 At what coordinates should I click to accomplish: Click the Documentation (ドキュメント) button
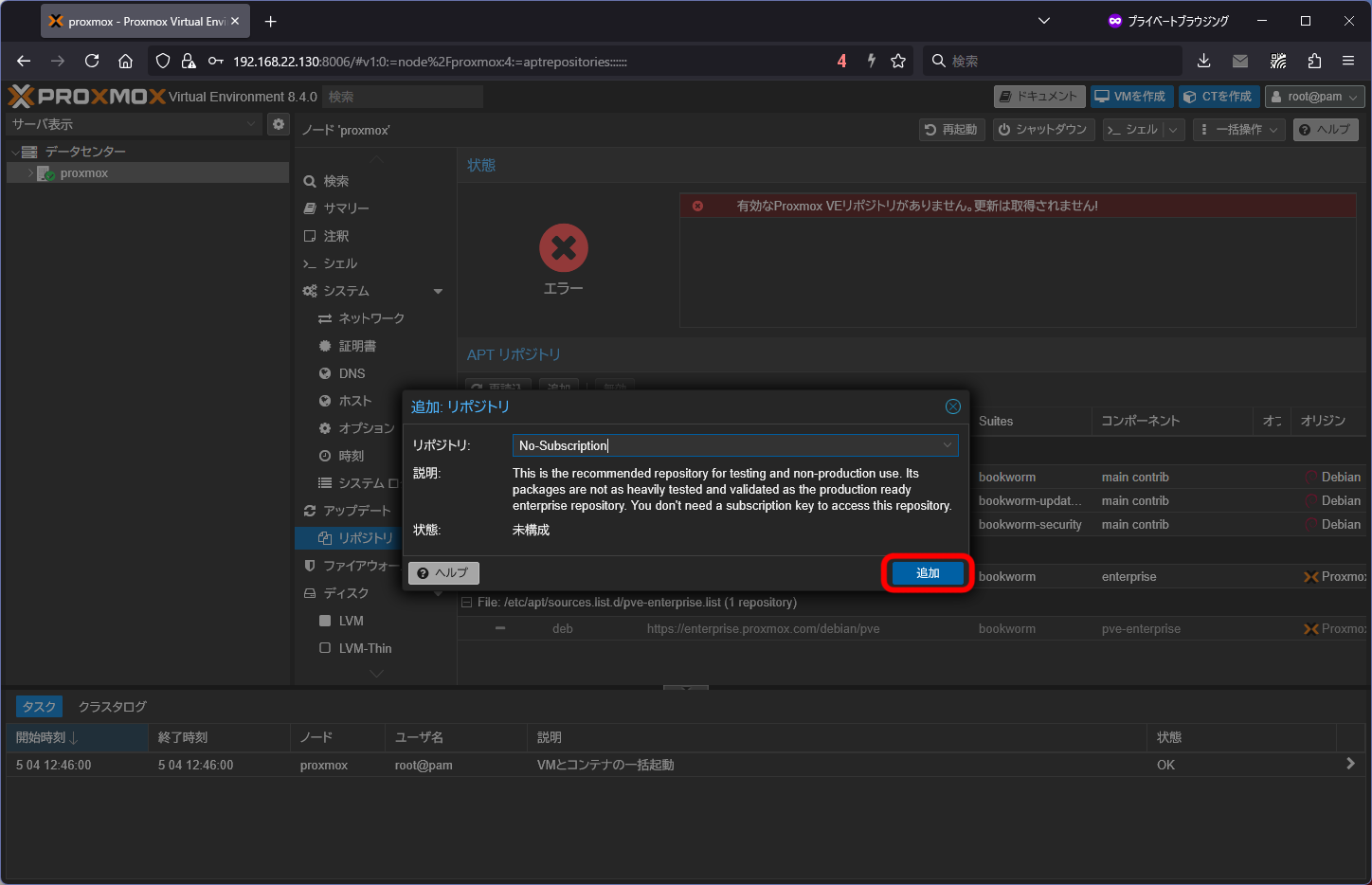1039,97
